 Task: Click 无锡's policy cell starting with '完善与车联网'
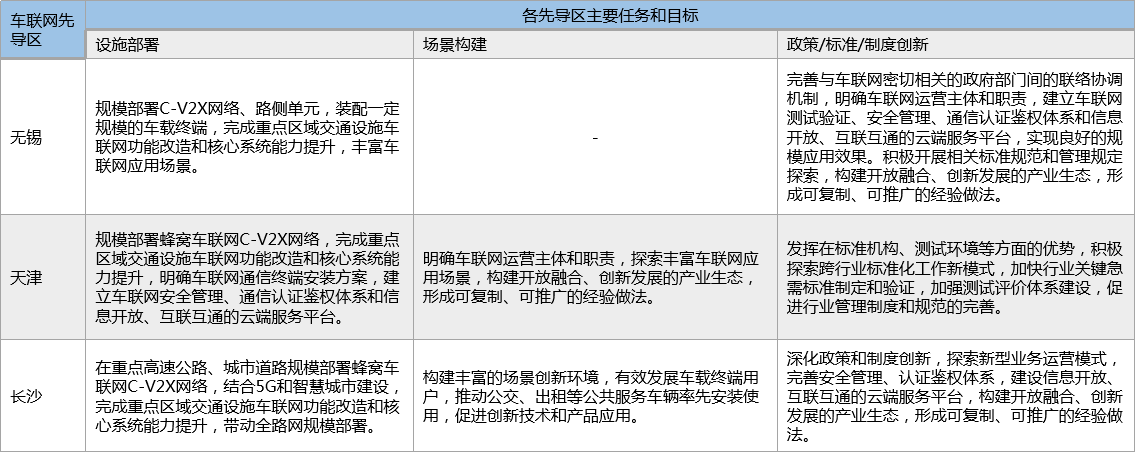click(x=955, y=137)
